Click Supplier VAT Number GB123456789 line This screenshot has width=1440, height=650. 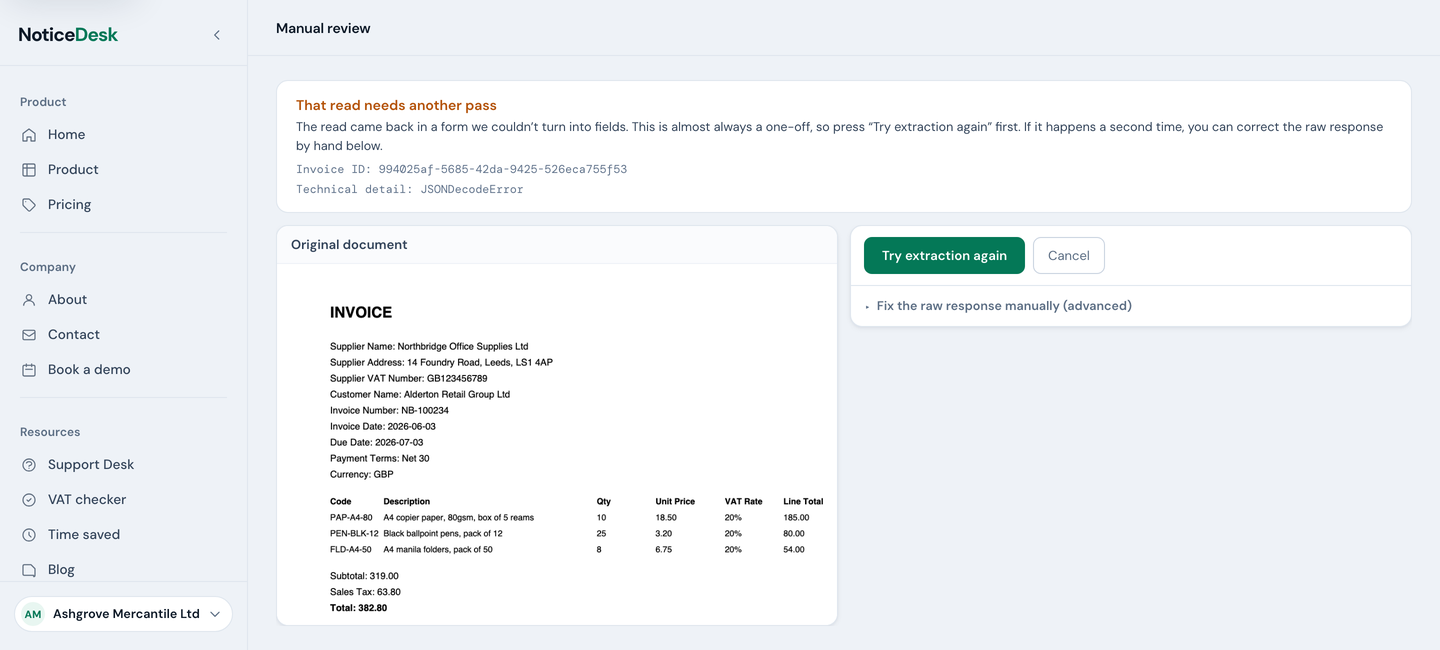click(409, 378)
